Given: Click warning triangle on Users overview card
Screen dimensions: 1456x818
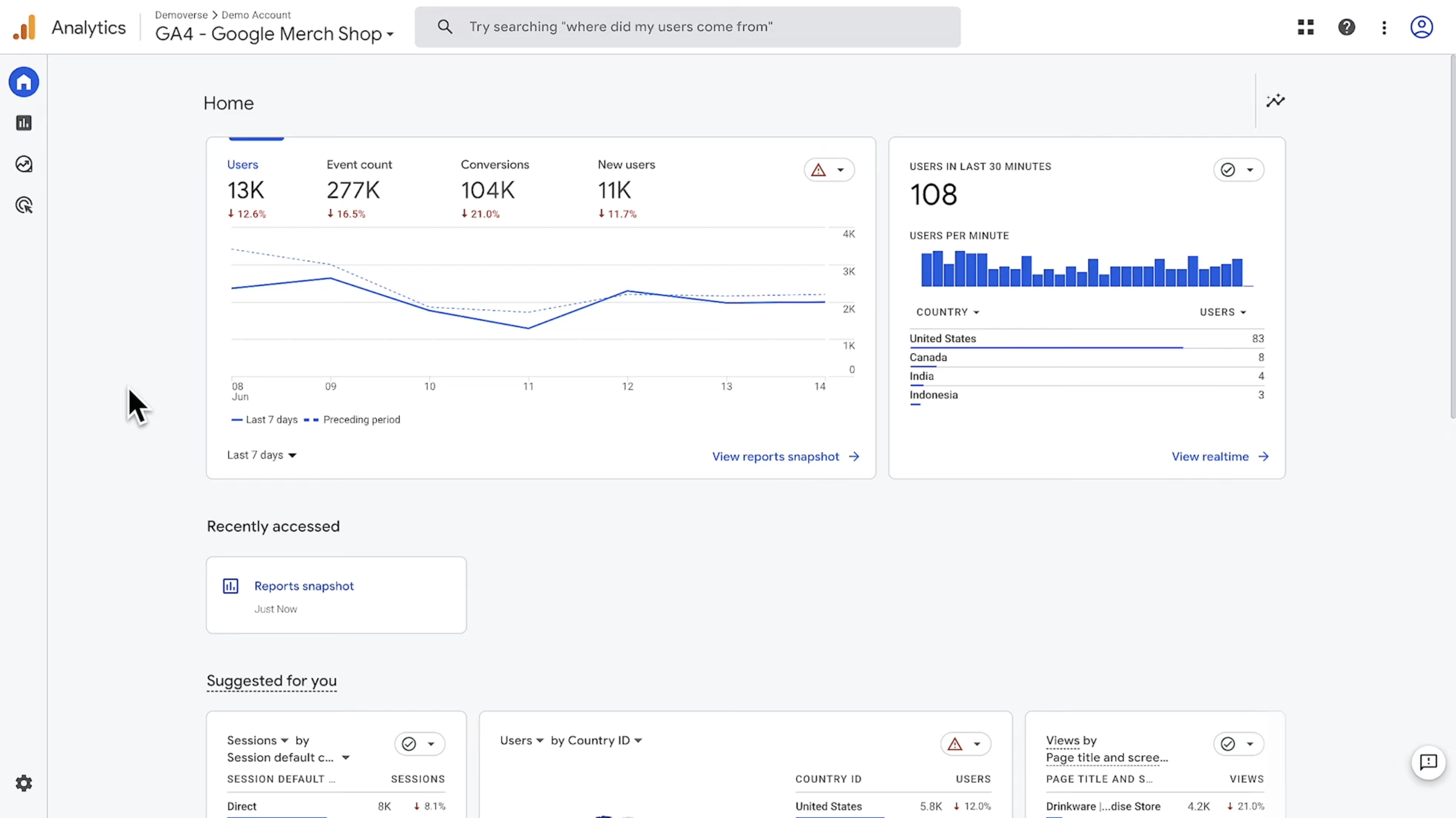Looking at the screenshot, I should (818, 170).
